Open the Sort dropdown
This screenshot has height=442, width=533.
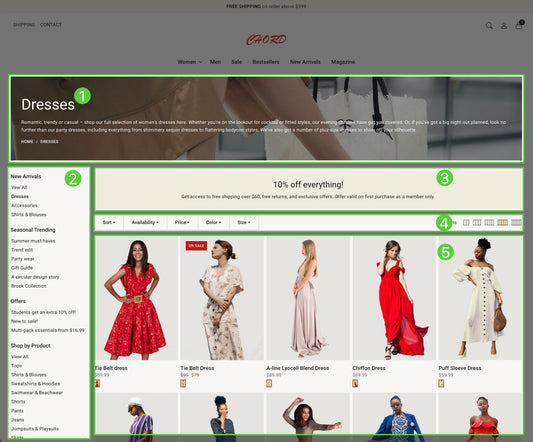tap(109, 222)
